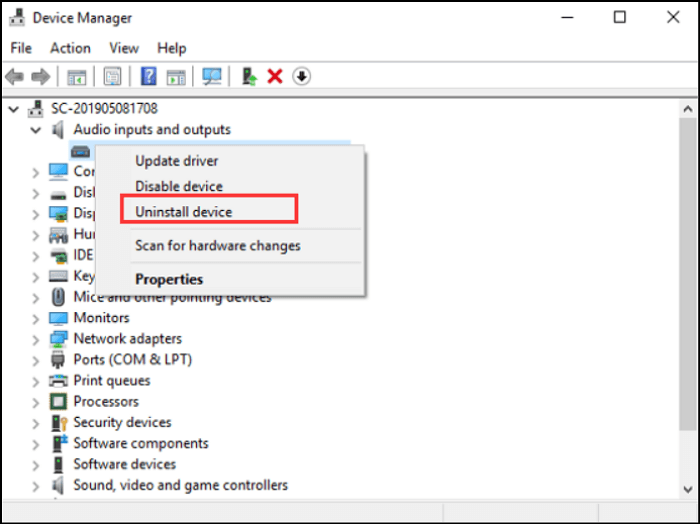Click Scan for hardware changes monitor icon

(x=212, y=77)
